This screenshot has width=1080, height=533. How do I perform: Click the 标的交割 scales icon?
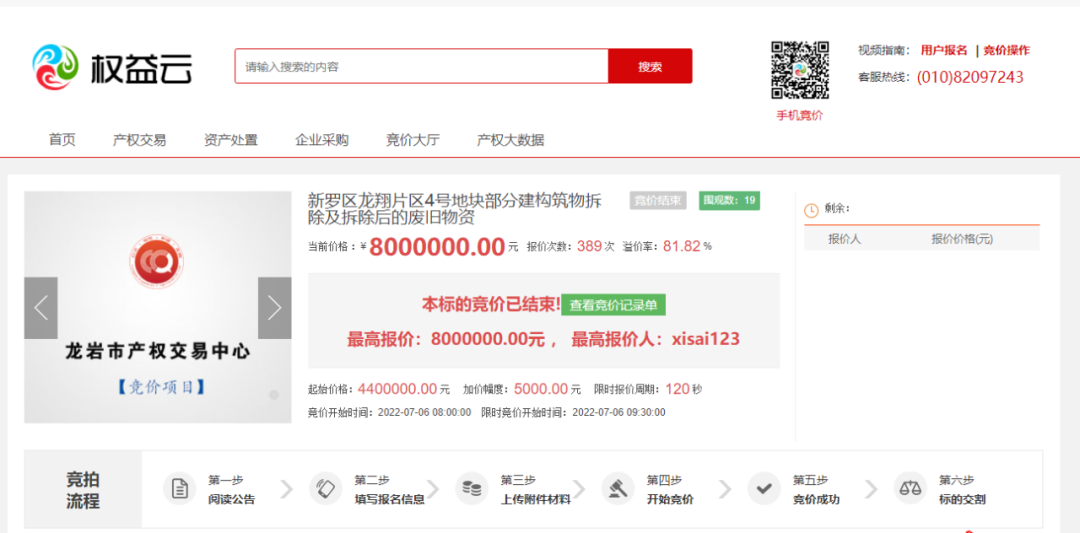[x=910, y=489]
